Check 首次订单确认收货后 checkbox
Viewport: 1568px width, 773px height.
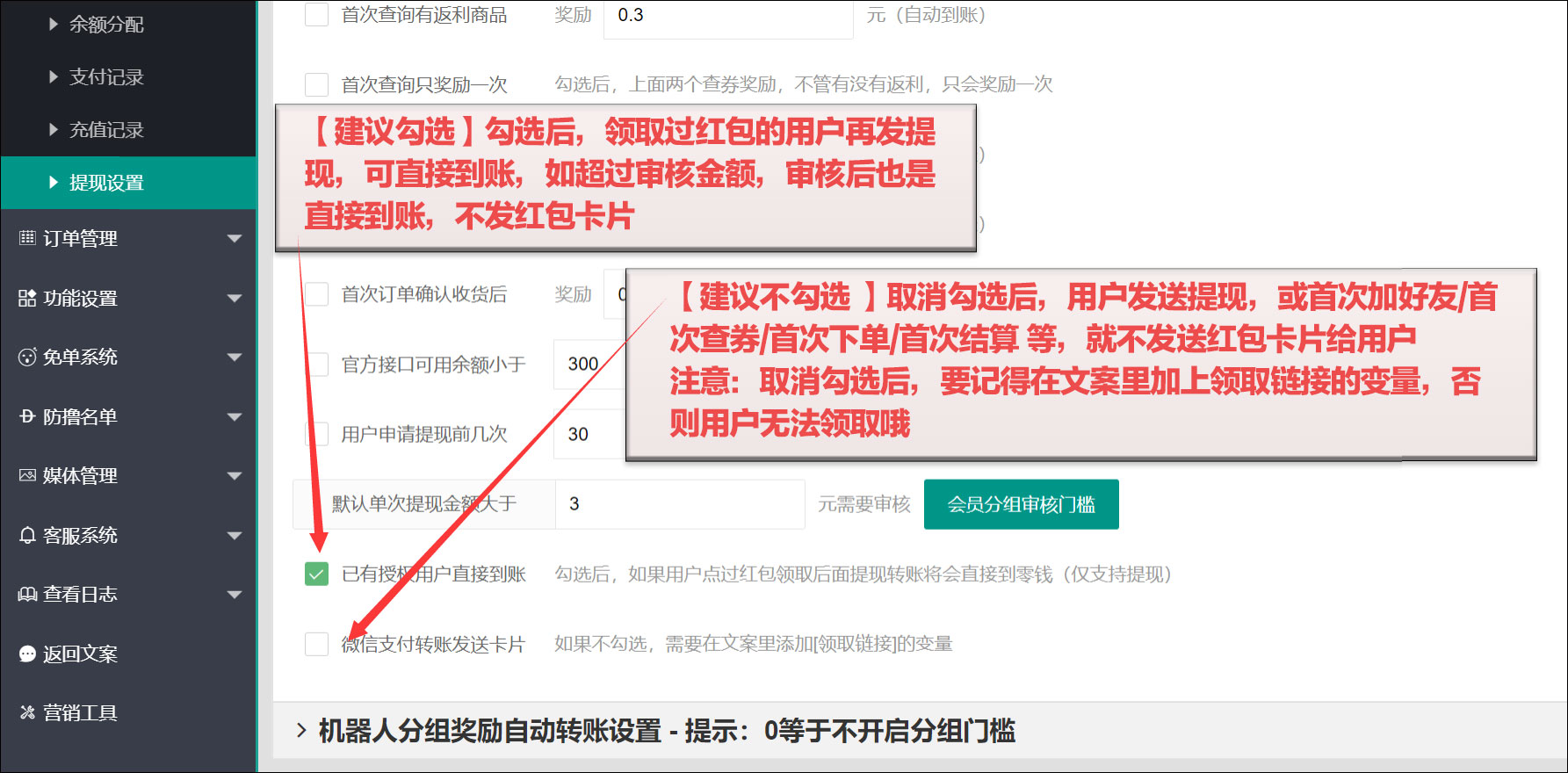point(316,294)
